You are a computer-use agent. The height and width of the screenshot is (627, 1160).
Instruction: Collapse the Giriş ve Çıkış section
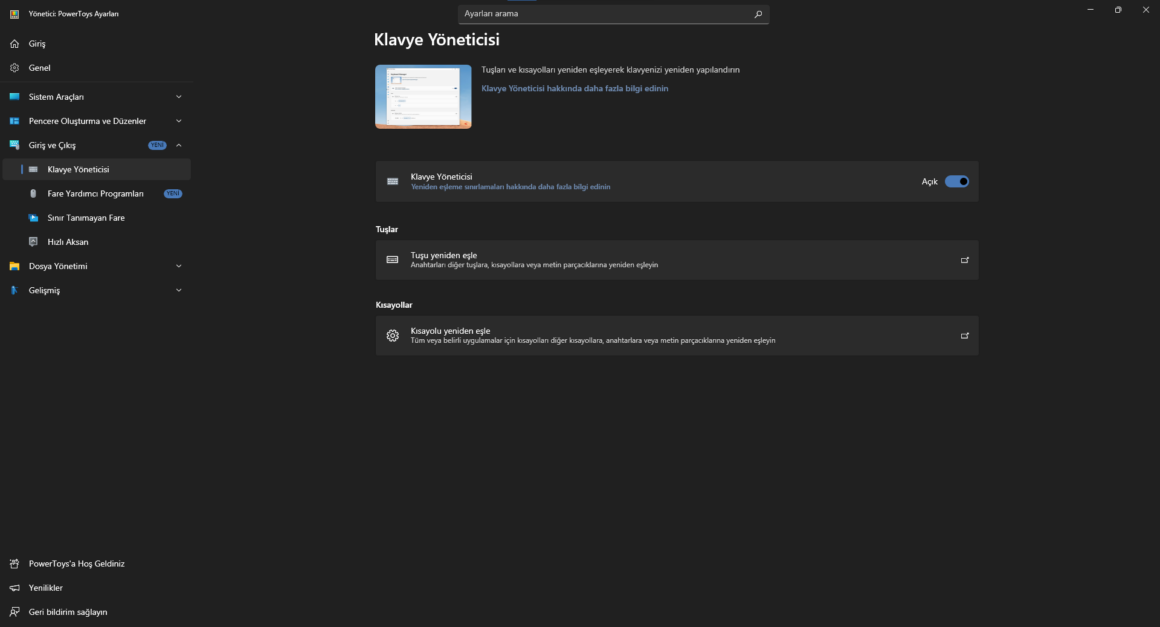(179, 145)
